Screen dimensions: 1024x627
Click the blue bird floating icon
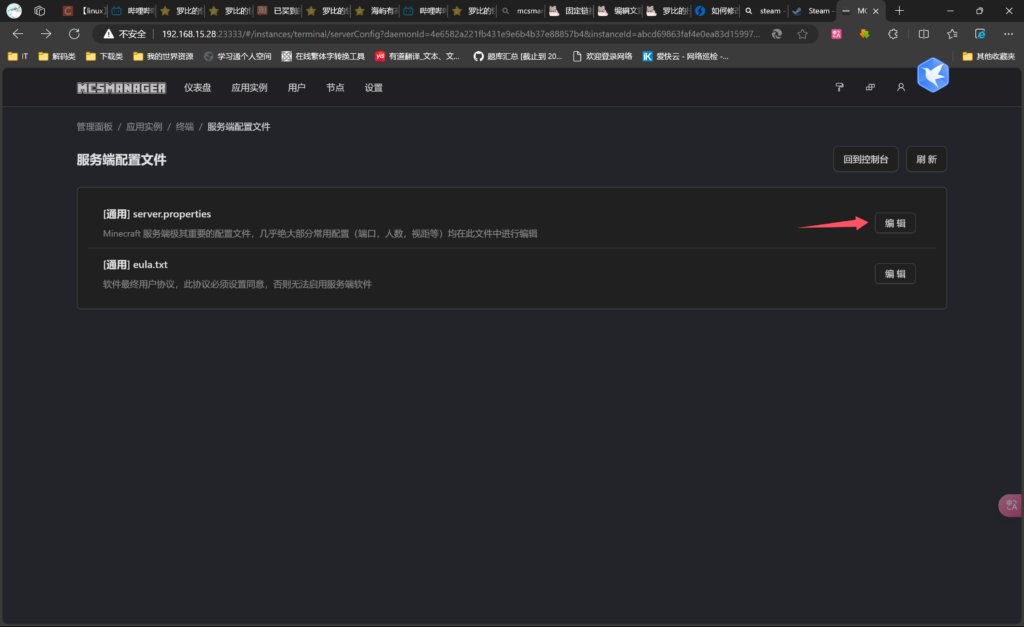(x=932, y=75)
